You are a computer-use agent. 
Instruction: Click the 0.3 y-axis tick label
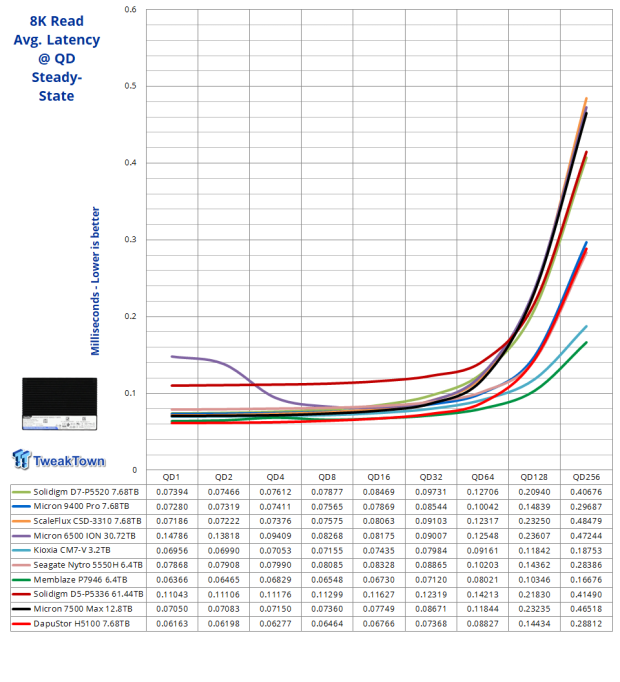tap(131, 240)
